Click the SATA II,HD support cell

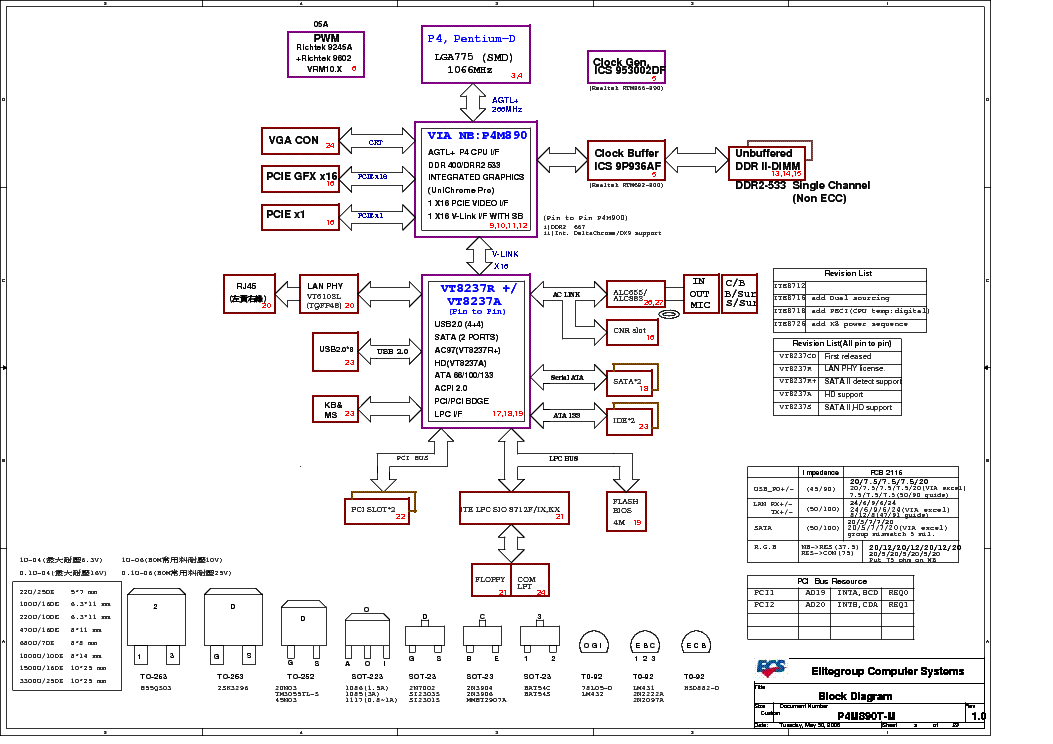858,408
